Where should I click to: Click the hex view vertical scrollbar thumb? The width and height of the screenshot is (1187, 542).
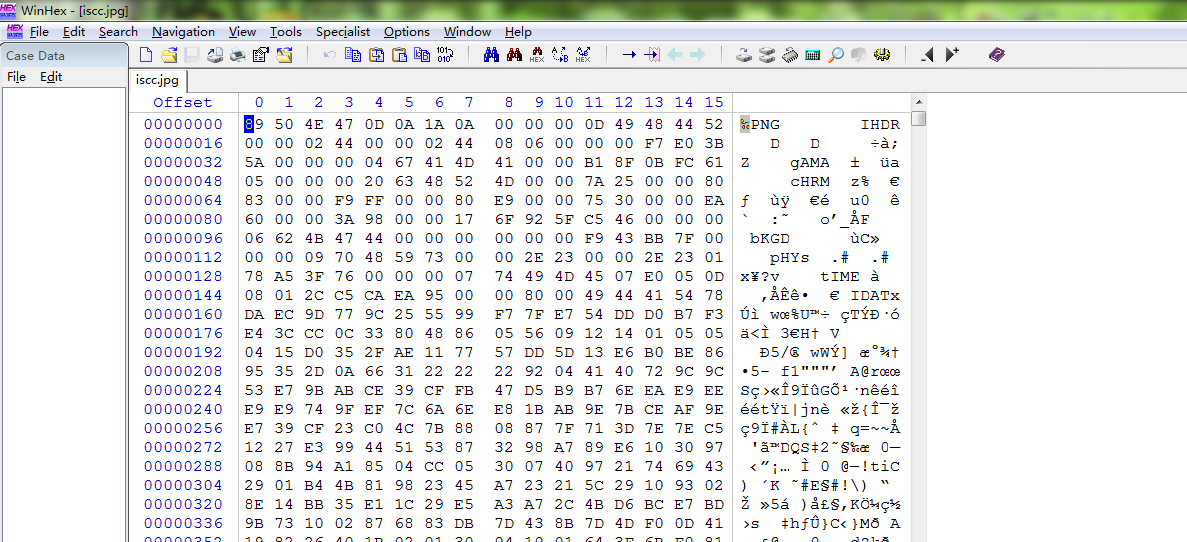pyautogui.click(x=918, y=119)
